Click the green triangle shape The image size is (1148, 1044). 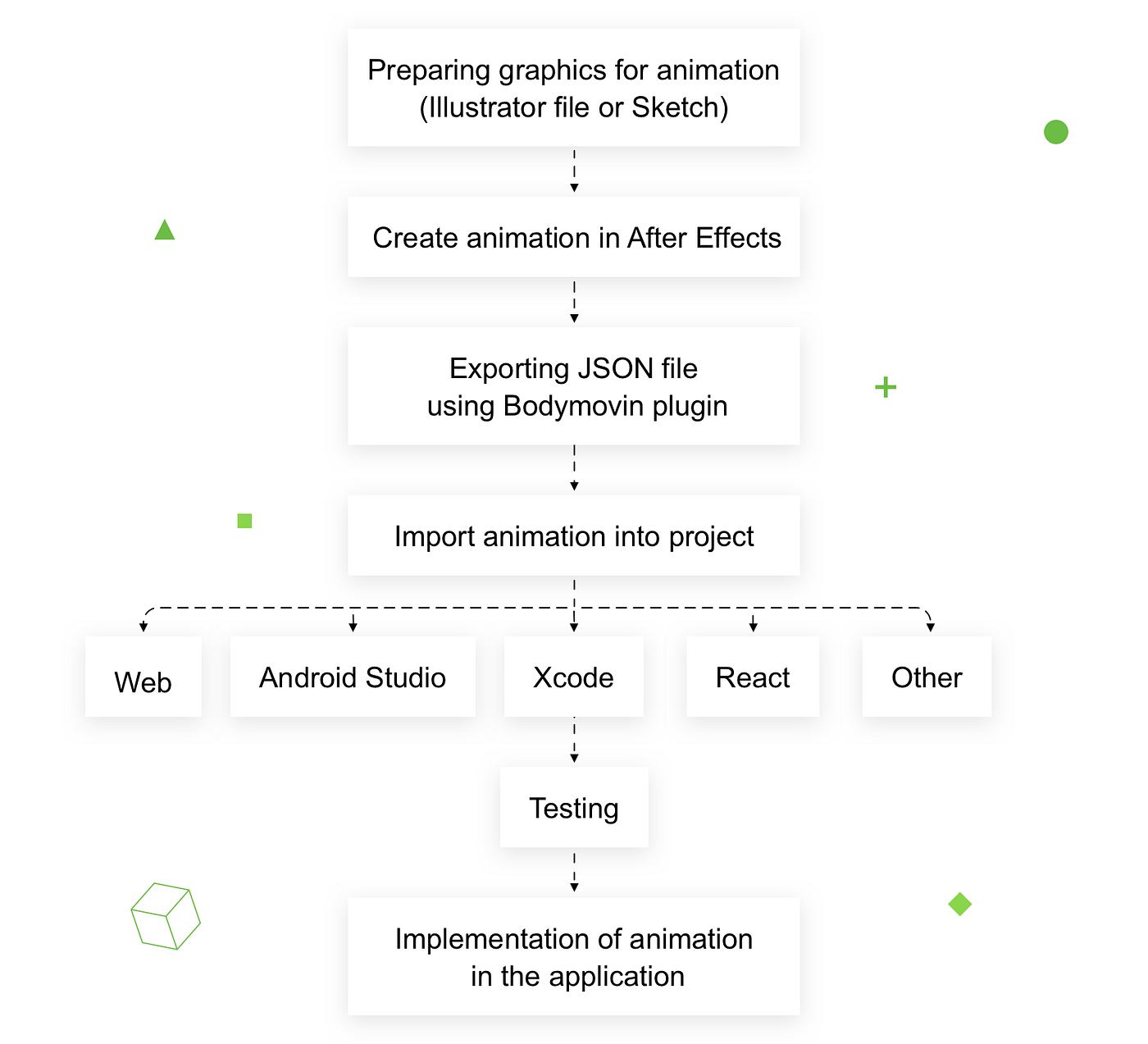click(165, 230)
